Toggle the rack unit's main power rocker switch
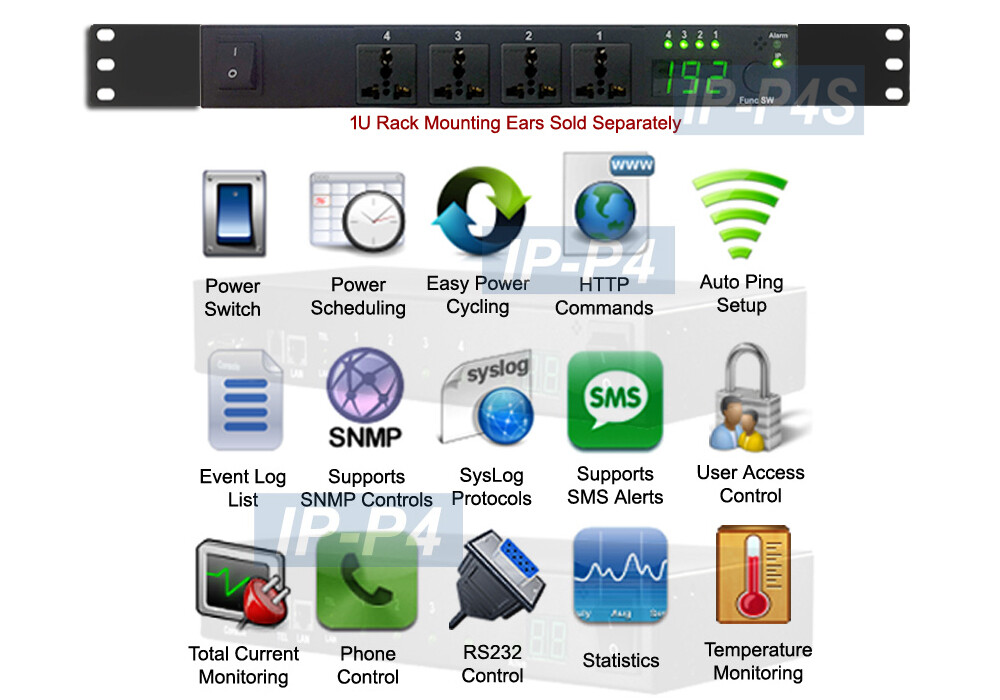 click(x=232, y=61)
